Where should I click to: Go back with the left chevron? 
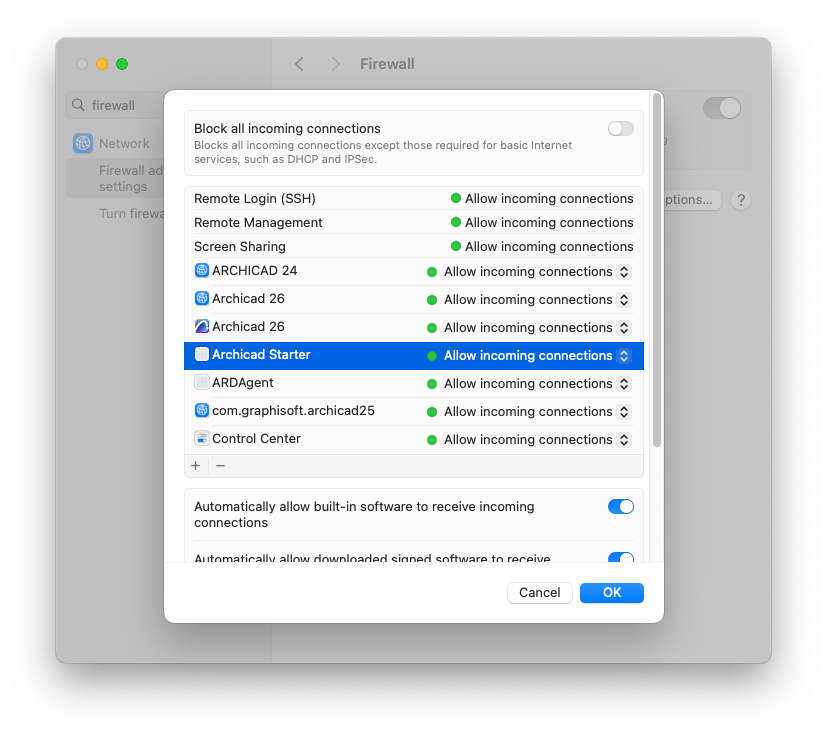[299, 64]
